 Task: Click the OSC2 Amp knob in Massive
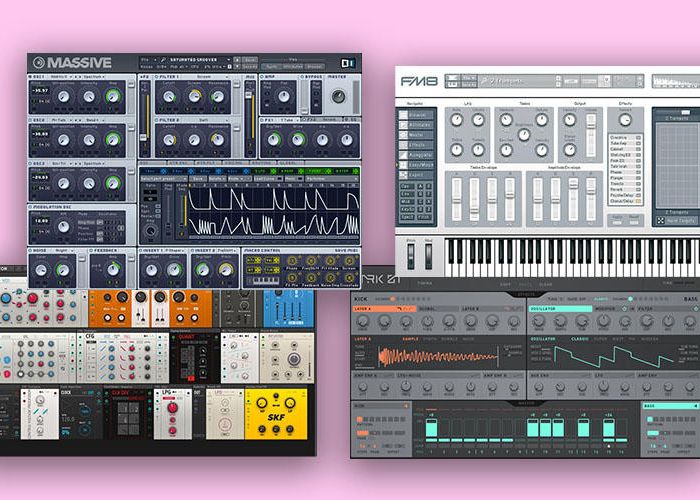(x=113, y=140)
